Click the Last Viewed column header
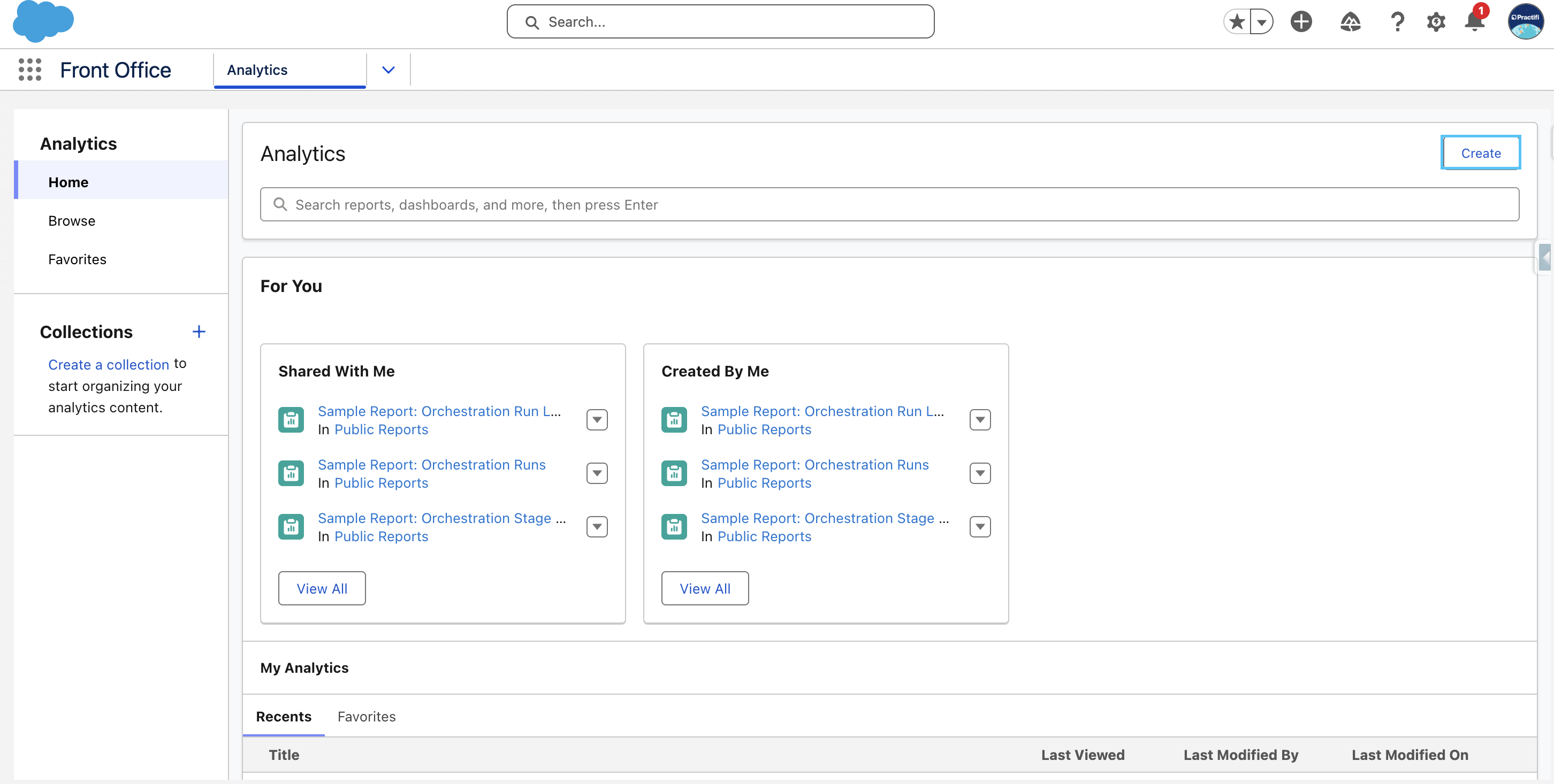The image size is (1554, 784). 1083,755
